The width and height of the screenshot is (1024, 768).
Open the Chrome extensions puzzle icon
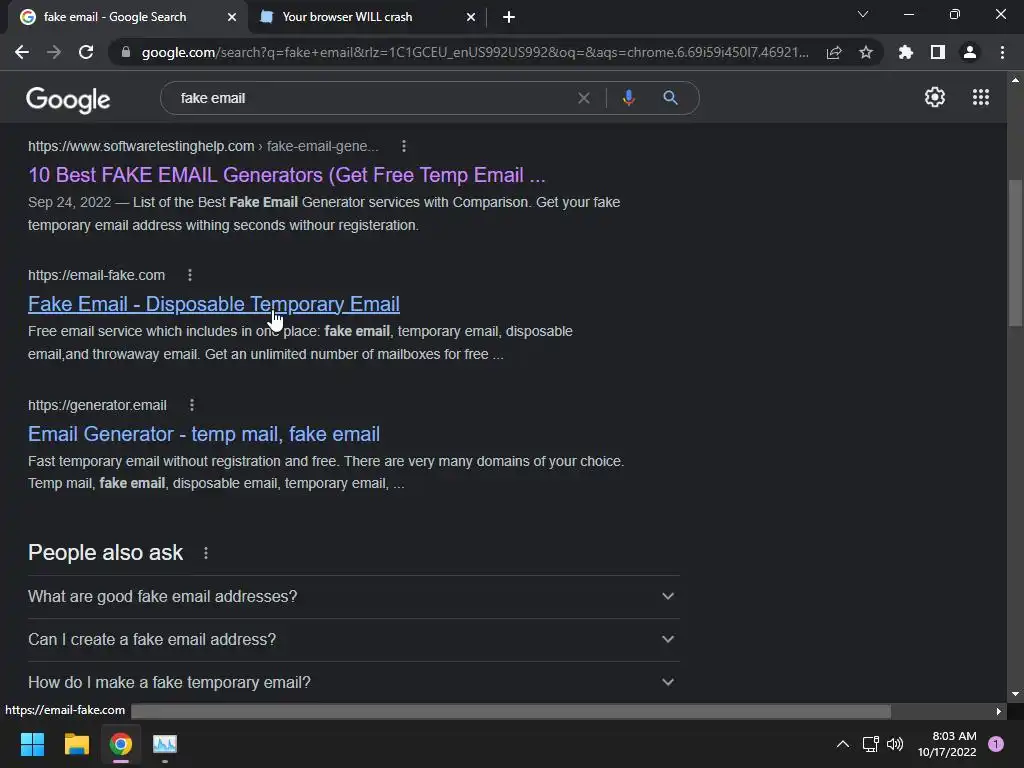(x=905, y=52)
